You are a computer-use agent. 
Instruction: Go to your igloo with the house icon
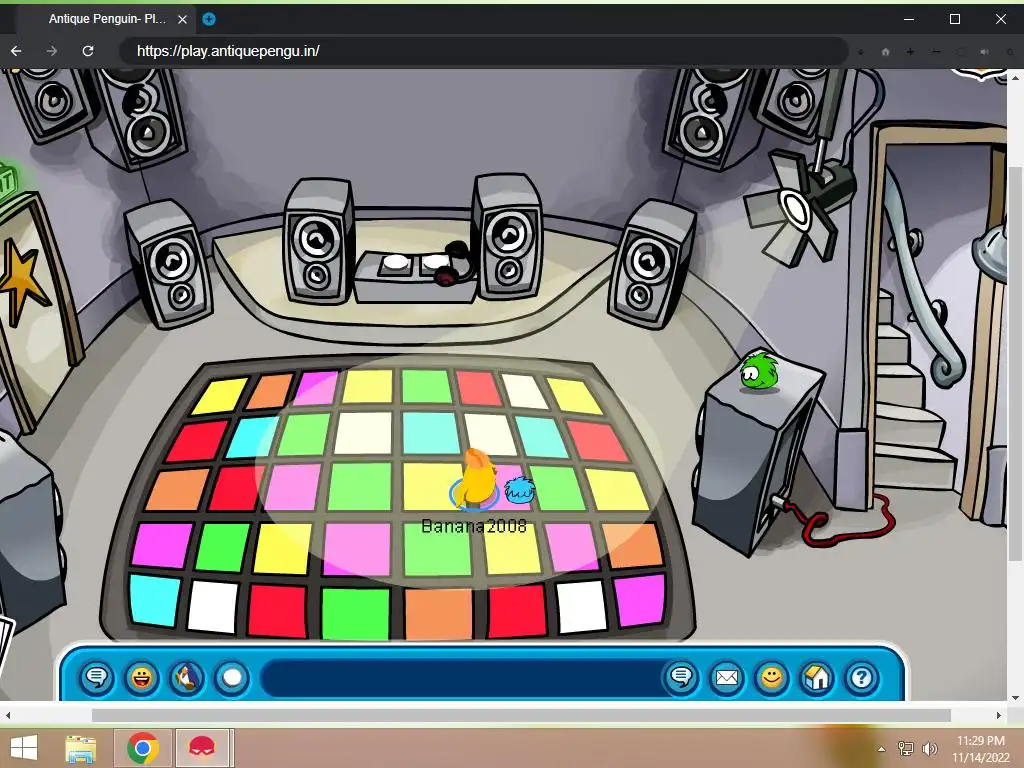click(x=816, y=677)
